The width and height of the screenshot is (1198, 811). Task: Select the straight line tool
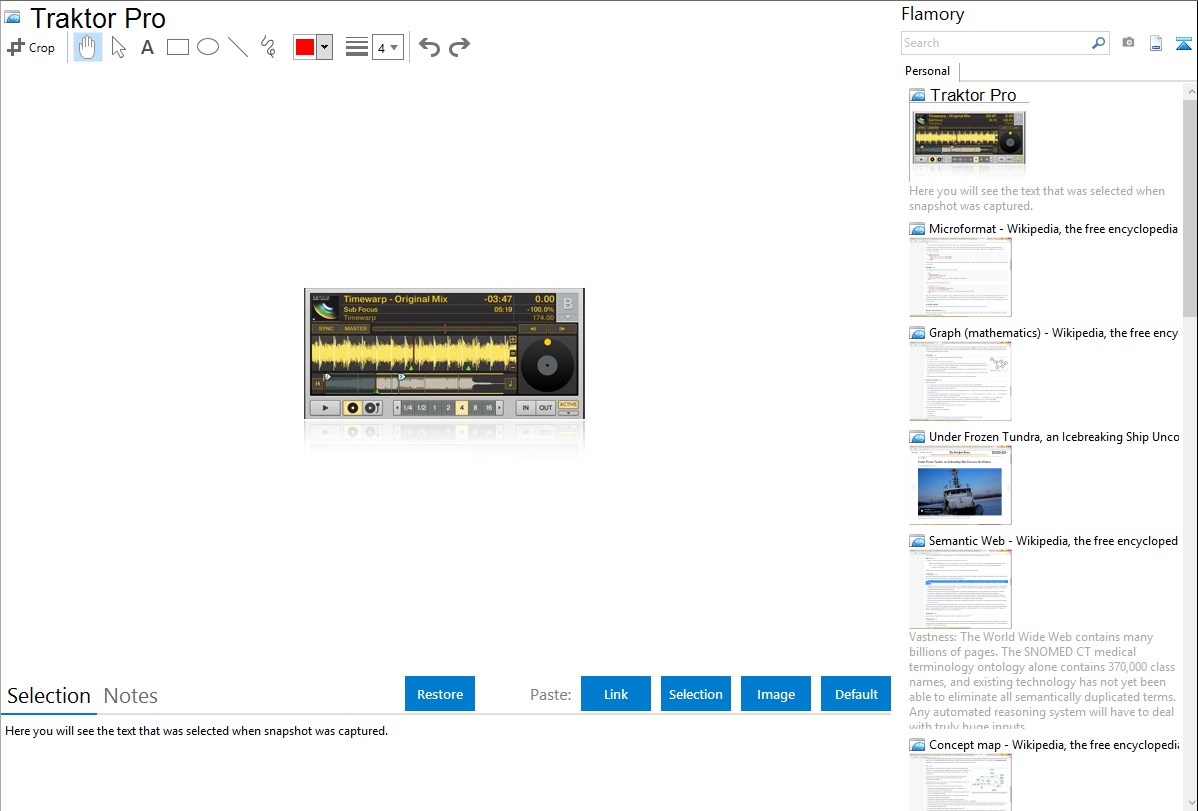238,47
